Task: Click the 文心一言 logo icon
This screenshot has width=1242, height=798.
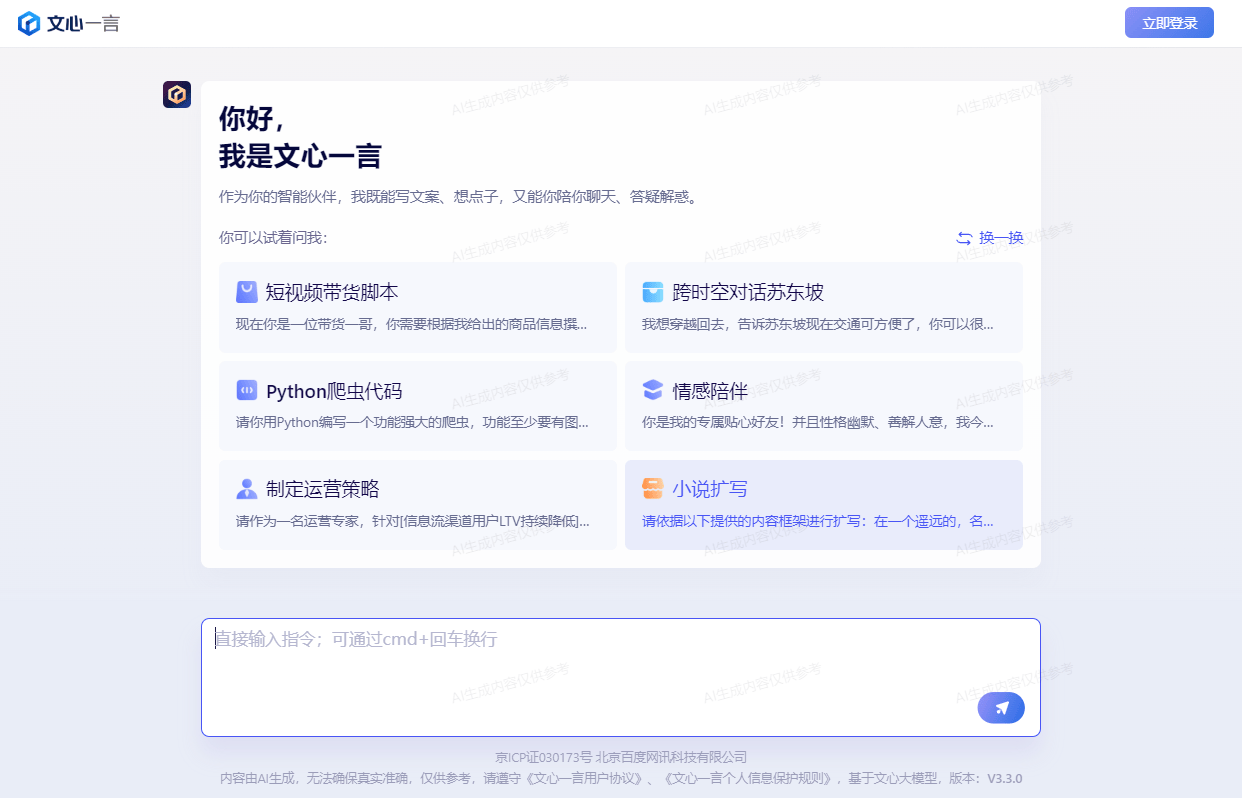Action: (29, 23)
